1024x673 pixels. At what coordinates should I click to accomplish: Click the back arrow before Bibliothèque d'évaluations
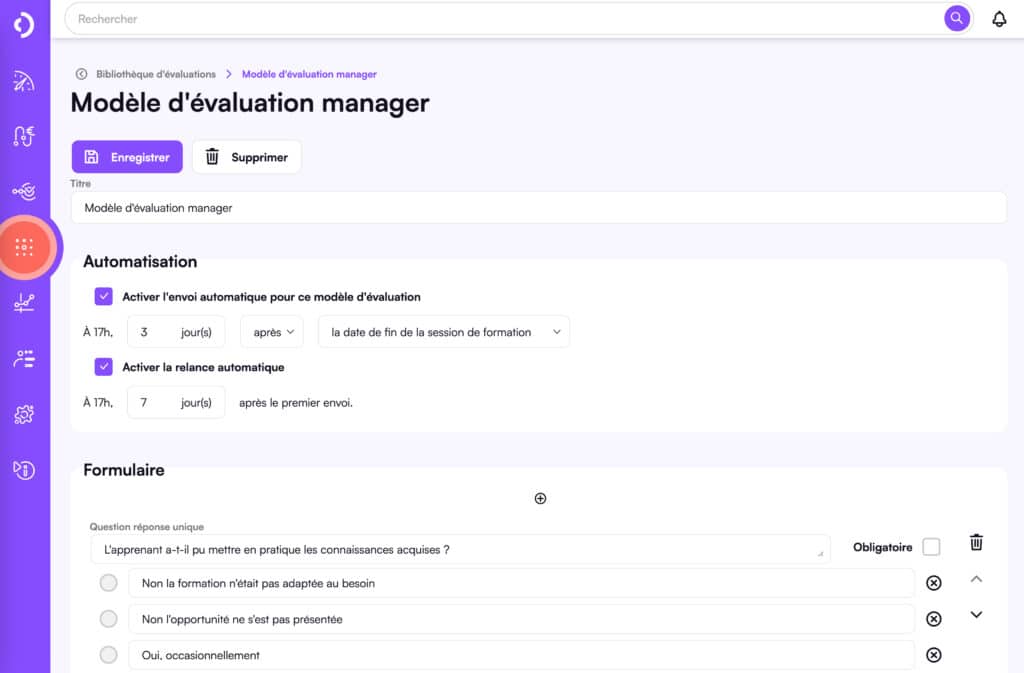click(81, 74)
